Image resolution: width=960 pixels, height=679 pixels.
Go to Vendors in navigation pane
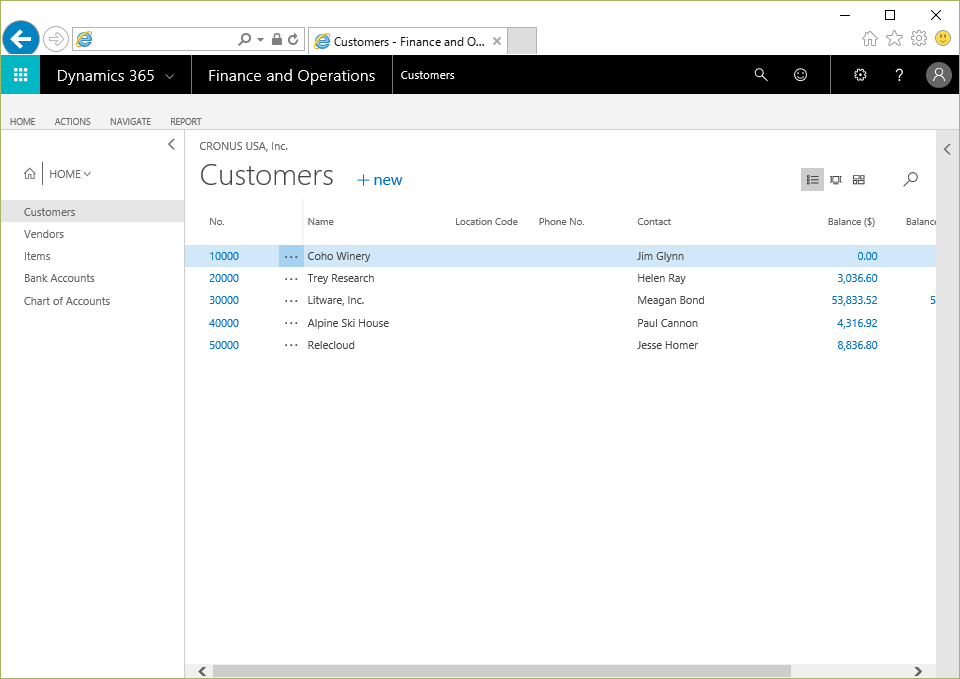(x=43, y=234)
